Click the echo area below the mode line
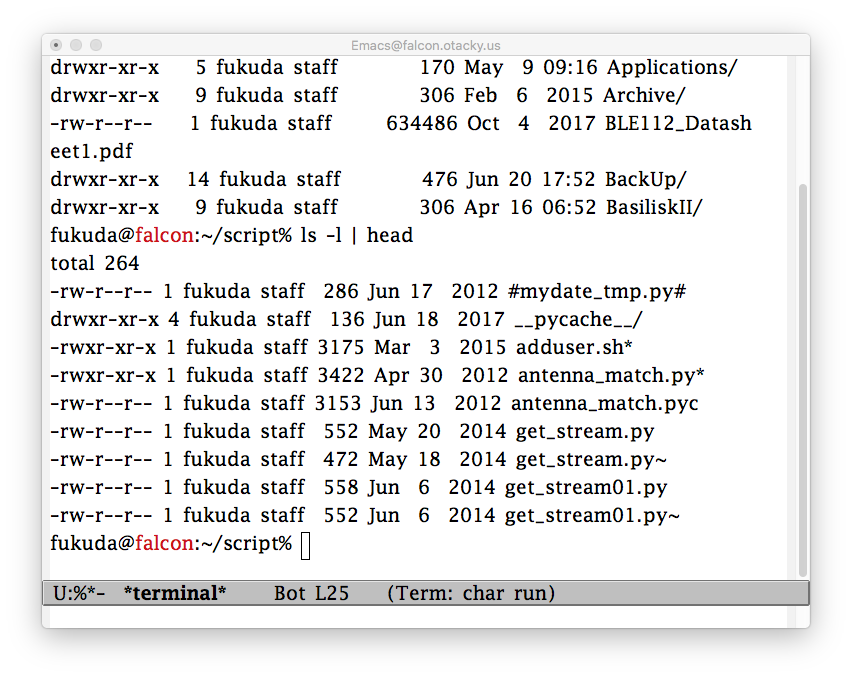This screenshot has height=678, width=852. point(418,617)
